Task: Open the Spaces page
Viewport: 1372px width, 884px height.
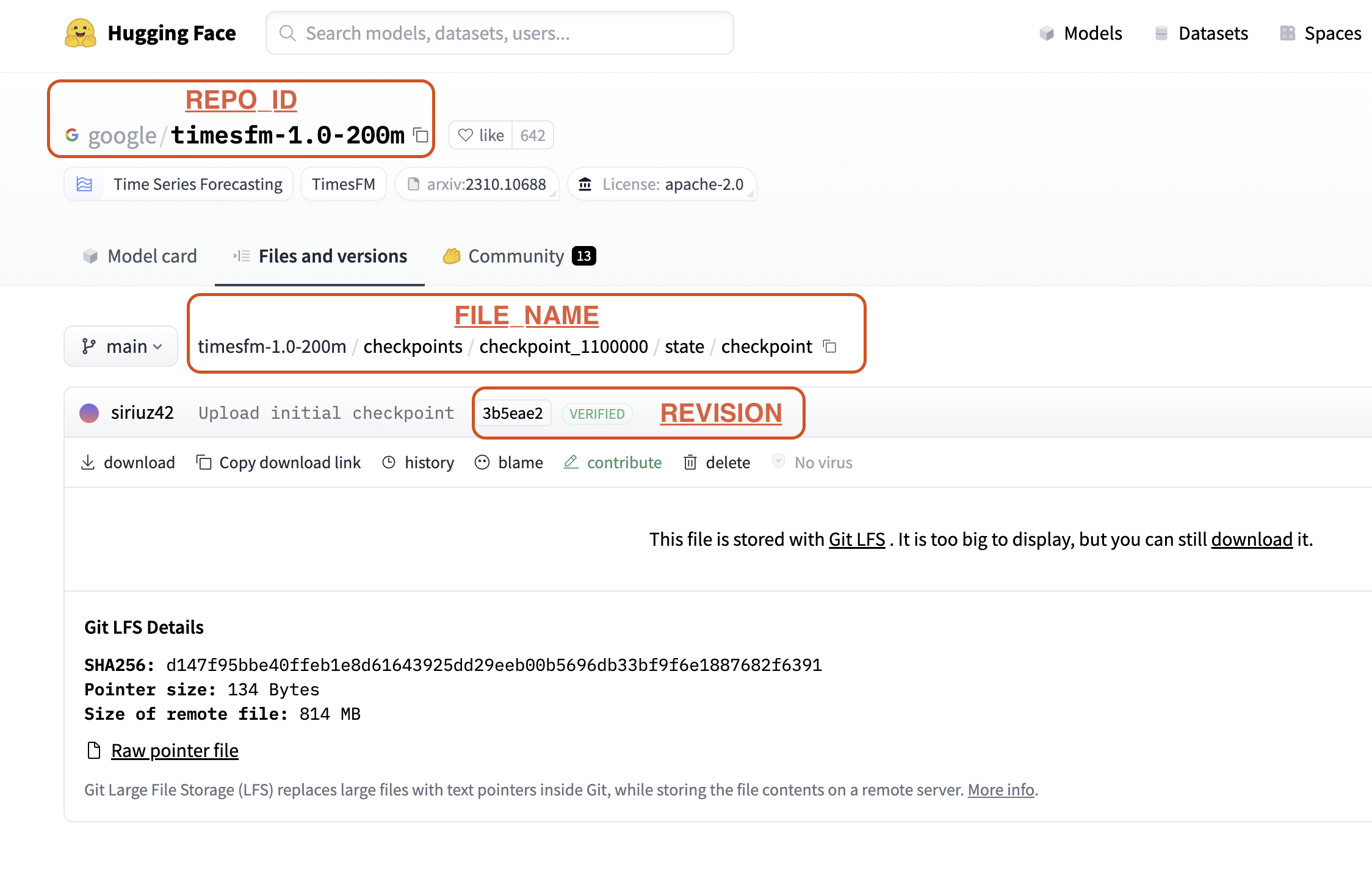Action: coord(1321,33)
